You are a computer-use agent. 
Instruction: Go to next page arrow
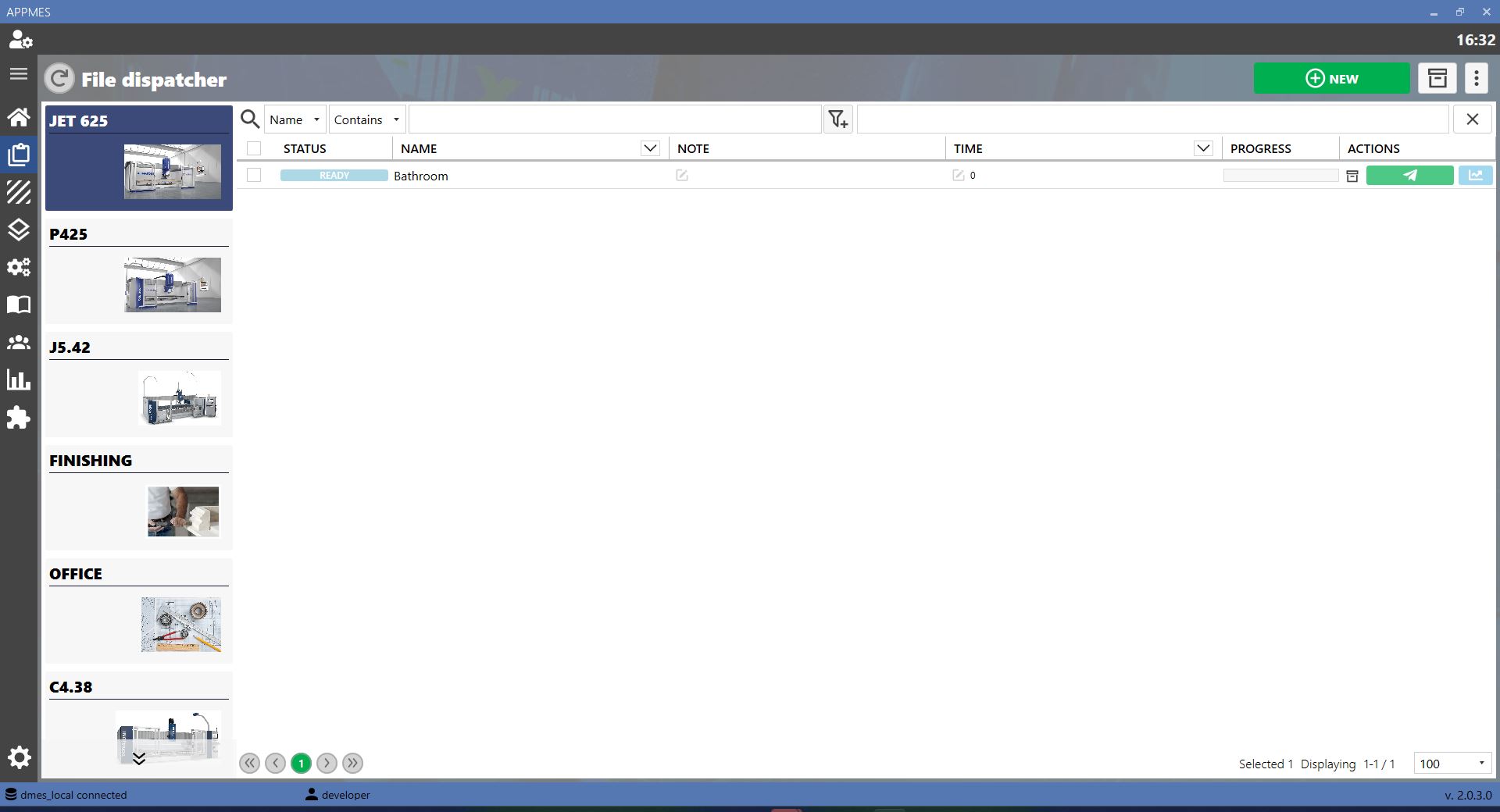click(x=327, y=764)
